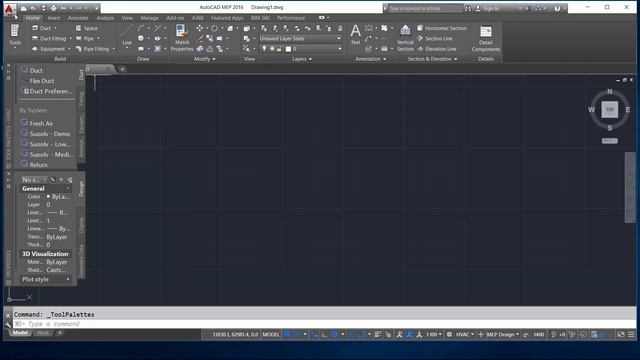The image size is (640, 360).
Task: Click the Horizontal Section tool
Action: point(441,28)
